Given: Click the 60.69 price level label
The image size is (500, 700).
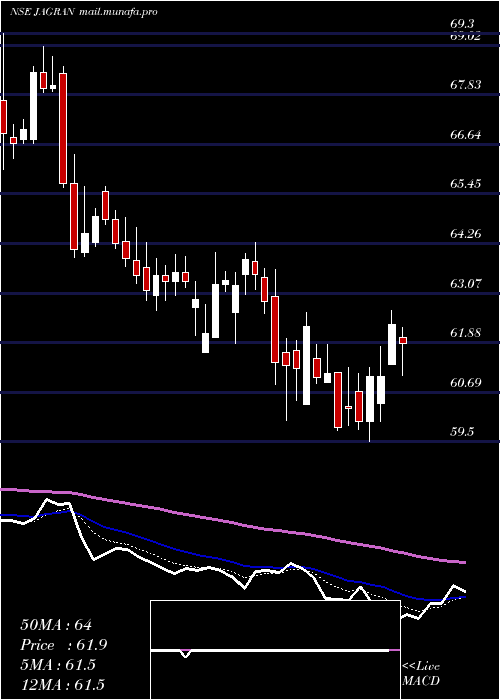Looking at the screenshot, I should pos(464,383).
